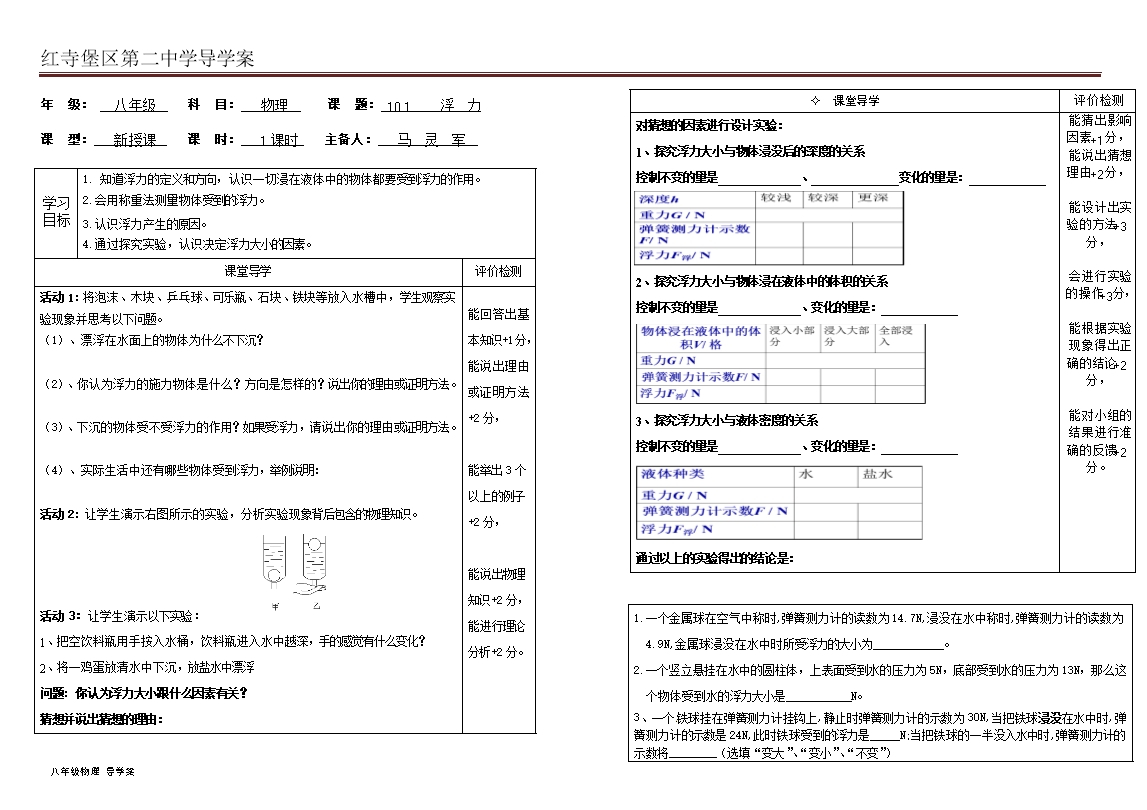Click the 通过以上的实验得出的结论是 line

(x=715, y=558)
